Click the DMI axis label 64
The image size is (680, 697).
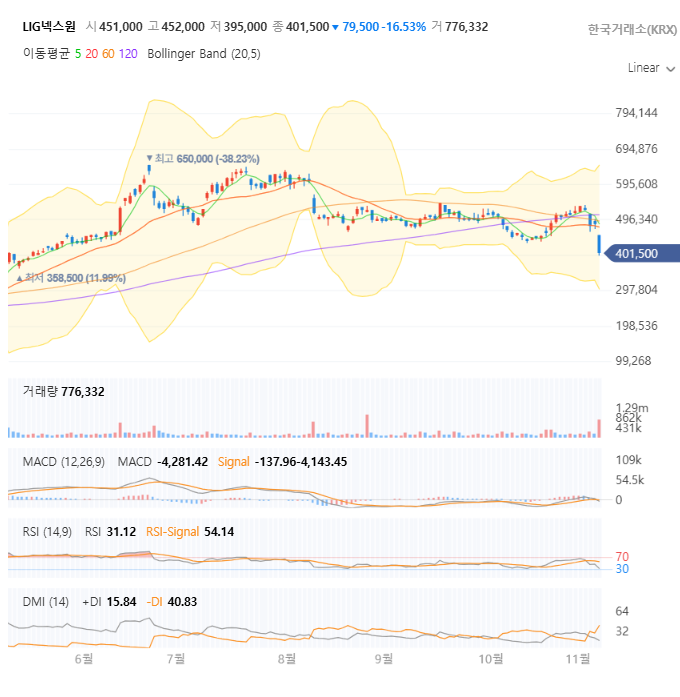coord(622,611)
